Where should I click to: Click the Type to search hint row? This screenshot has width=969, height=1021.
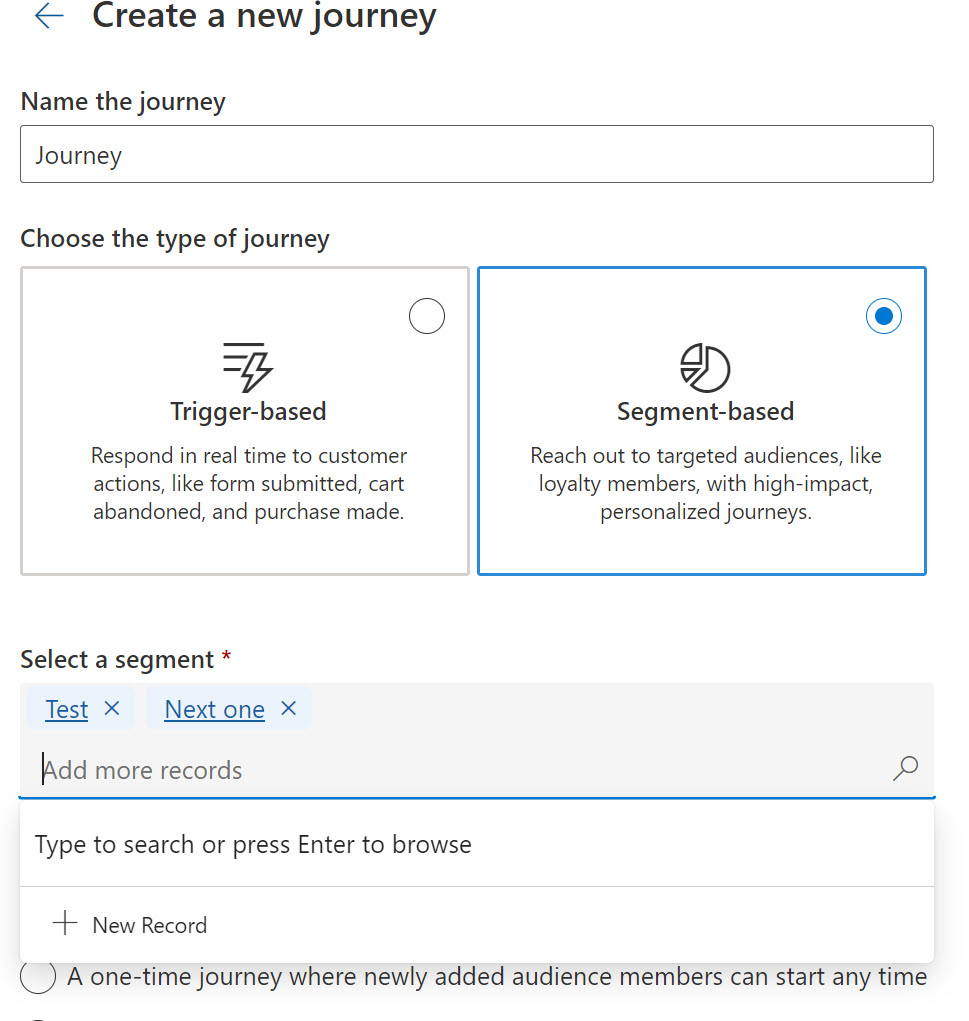[477, 845]
